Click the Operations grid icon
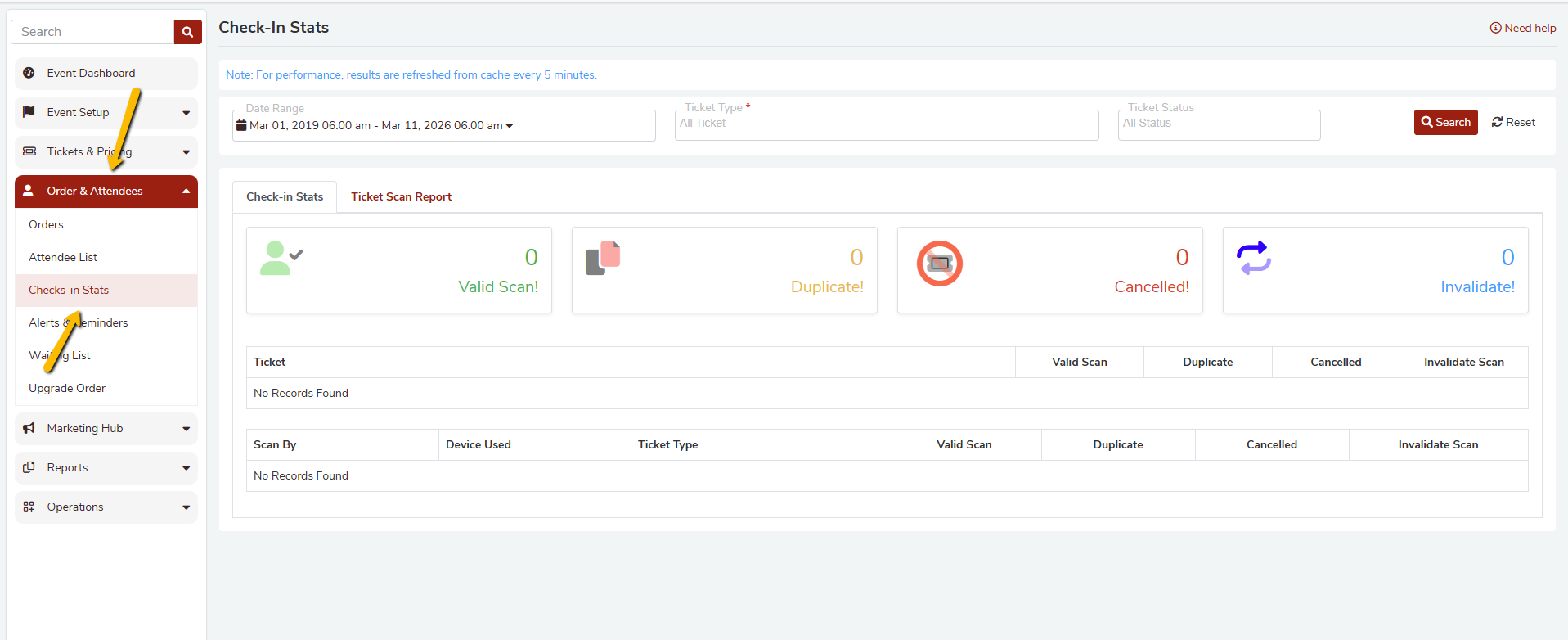This screenshot has width=1568, height=640. (29, 507)
